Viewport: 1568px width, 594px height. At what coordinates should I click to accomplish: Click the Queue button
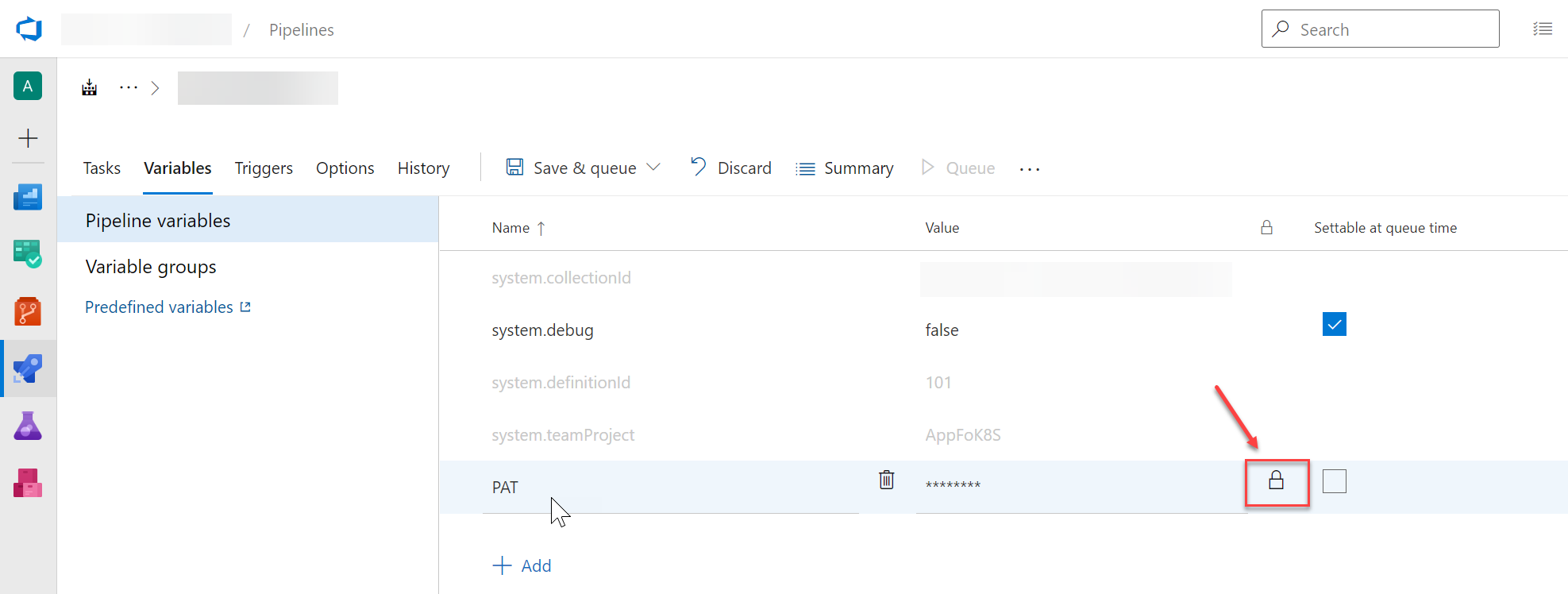(x=957, y=168)
